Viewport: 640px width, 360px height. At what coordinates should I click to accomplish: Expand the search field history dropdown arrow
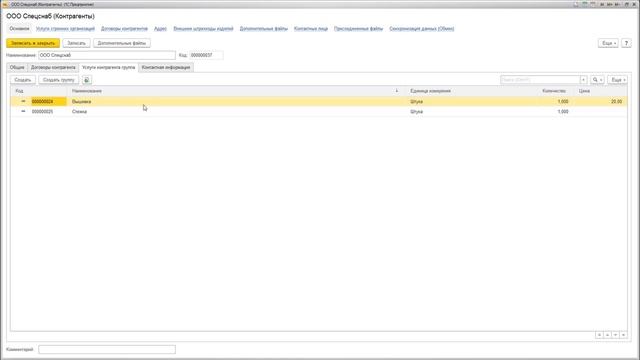point(584,80)
